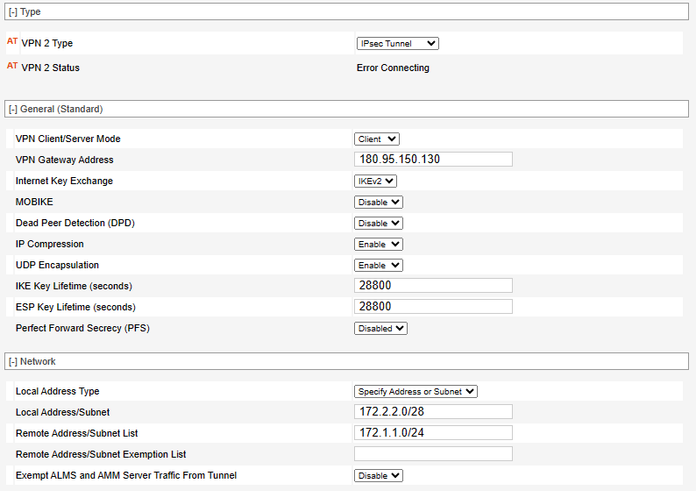This screenshot has height=491, width=696.
Task: Open the Dead Peer Detection dropdown
Action: coord(378,223)
